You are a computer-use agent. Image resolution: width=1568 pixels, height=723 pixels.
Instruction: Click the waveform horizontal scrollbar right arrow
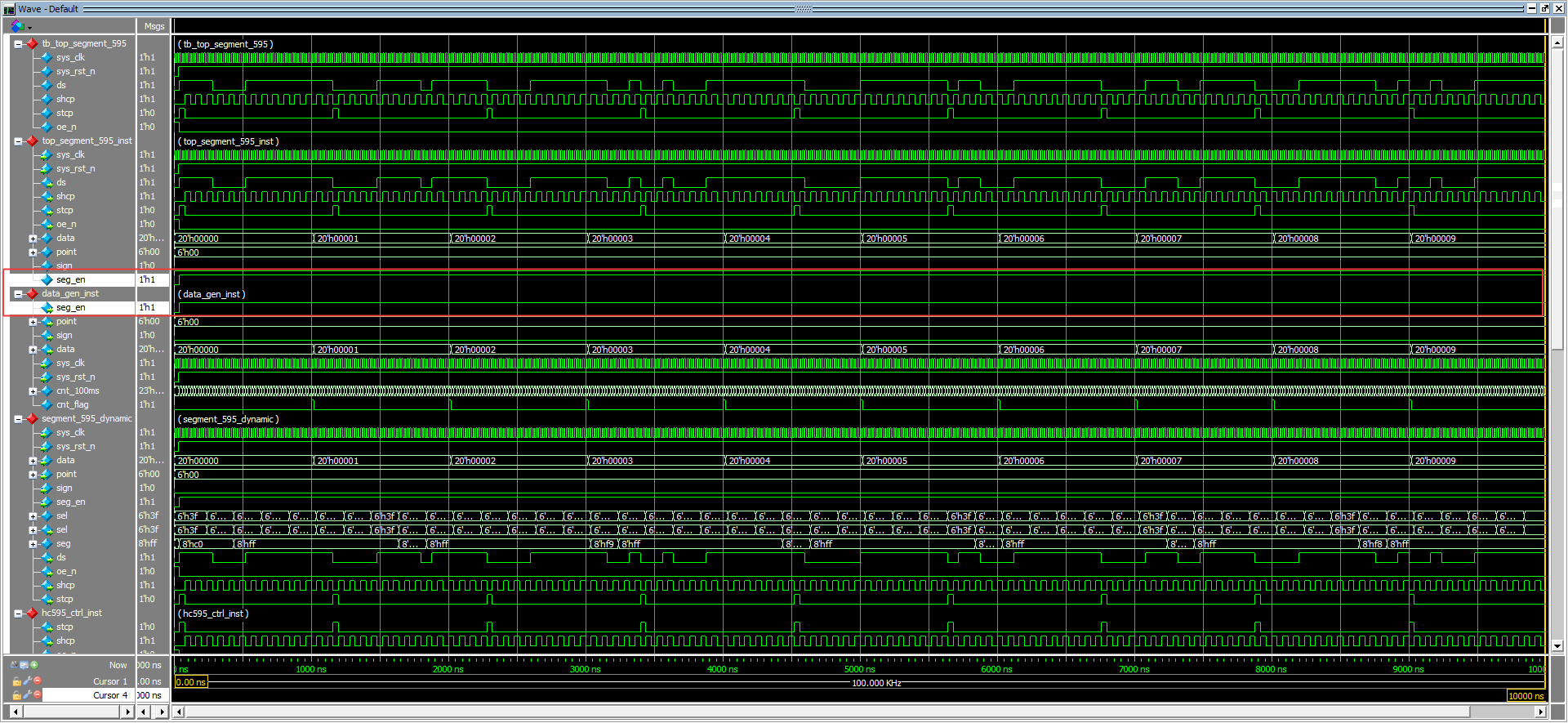click(x=1541, y=712)
